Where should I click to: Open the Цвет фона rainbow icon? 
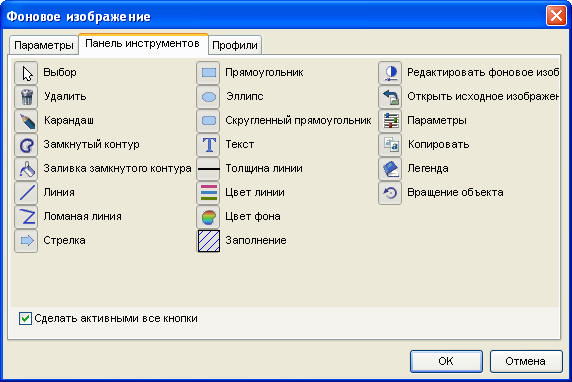tap(208, 217)
